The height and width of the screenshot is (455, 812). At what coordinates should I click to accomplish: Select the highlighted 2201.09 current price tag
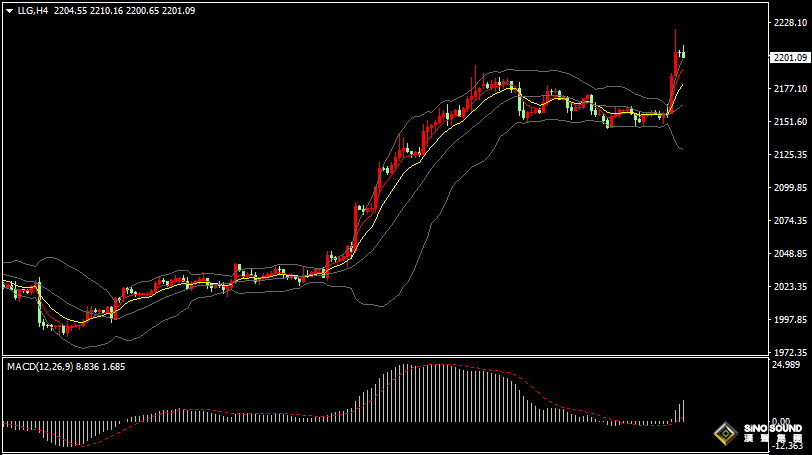tap(790, 58)
